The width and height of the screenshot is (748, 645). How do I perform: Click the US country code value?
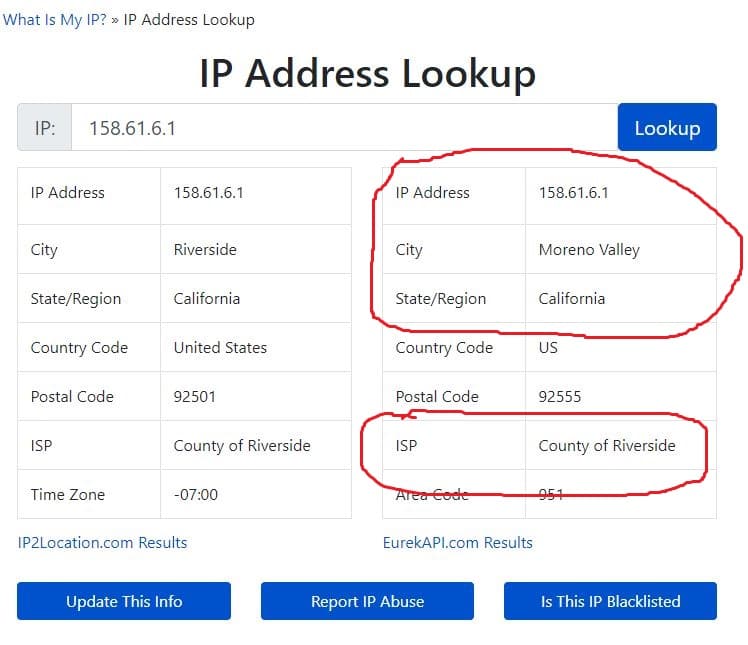548,348
